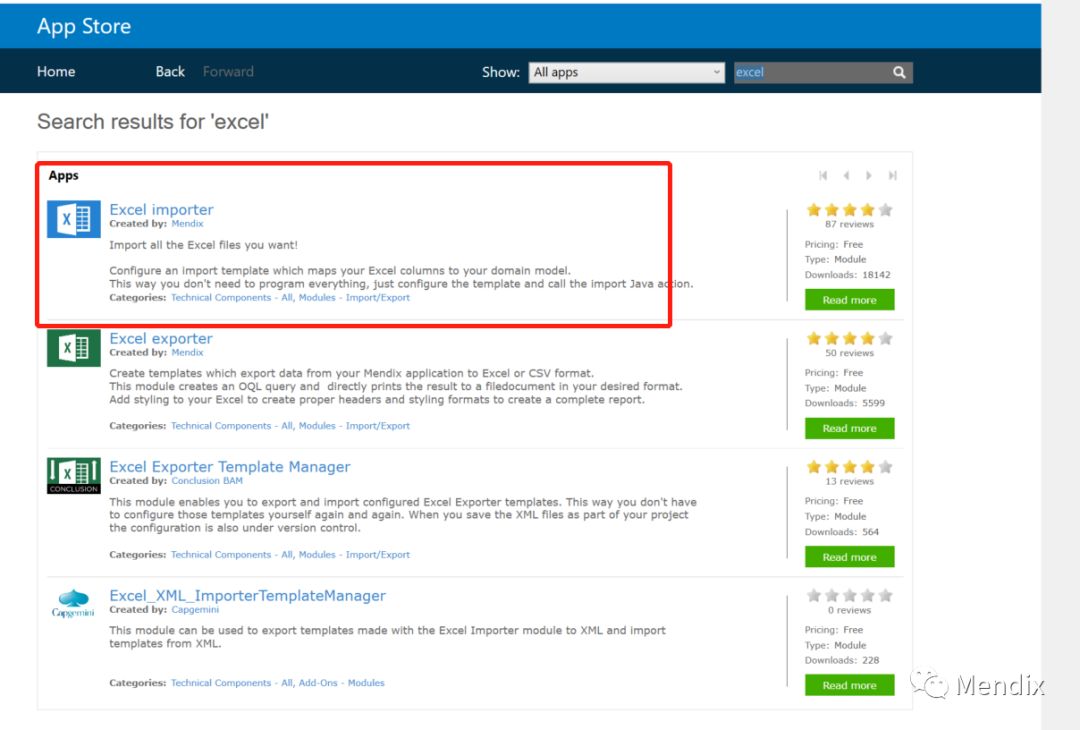The image size is (1080, 730).
Task: Click Mendix creator link under Excel importer
Action: click(x=187, y=224)
